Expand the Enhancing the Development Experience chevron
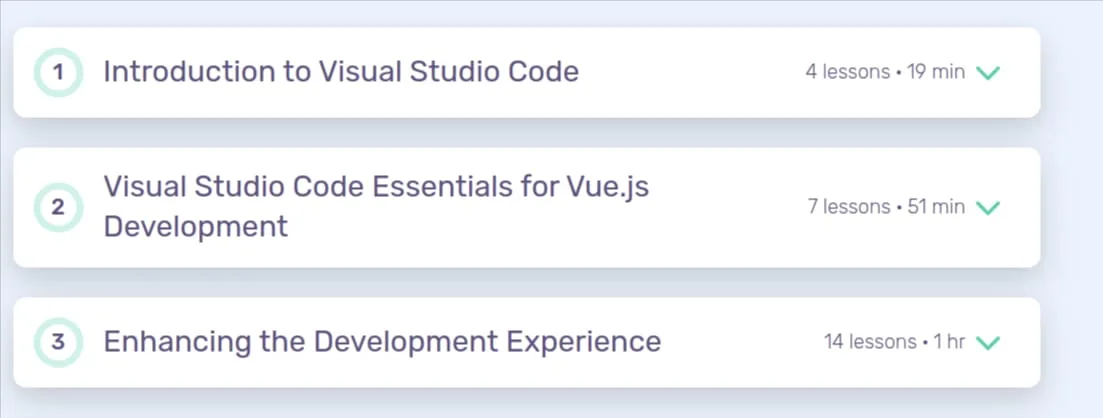This screenshot has height=418, width=1103. (x=988, y=343)
